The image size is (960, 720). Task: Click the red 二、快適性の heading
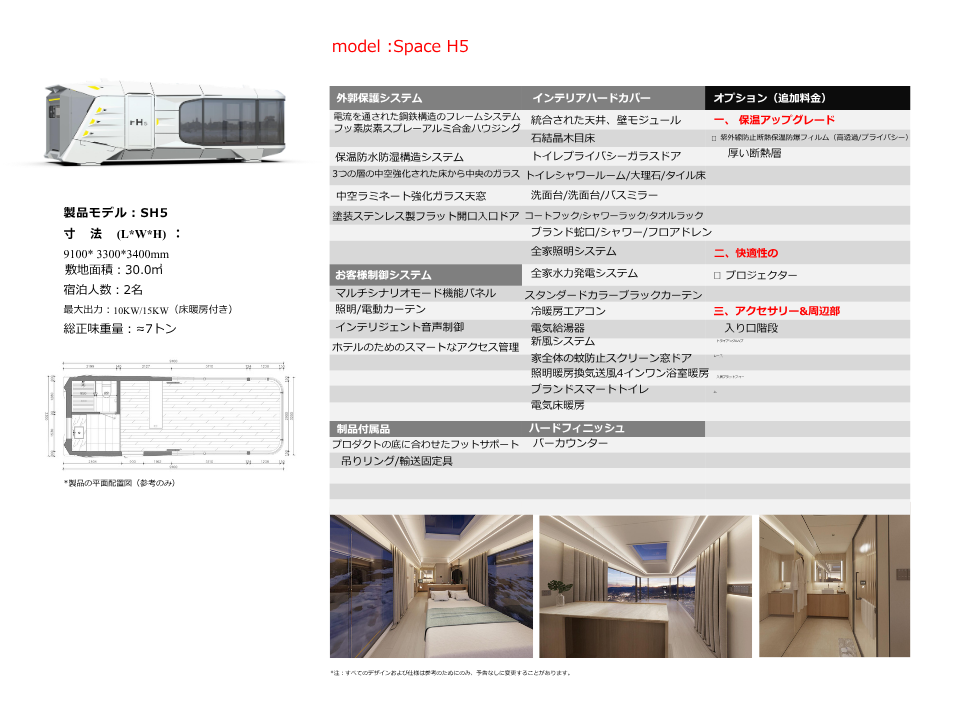click(x=746, y=253)
